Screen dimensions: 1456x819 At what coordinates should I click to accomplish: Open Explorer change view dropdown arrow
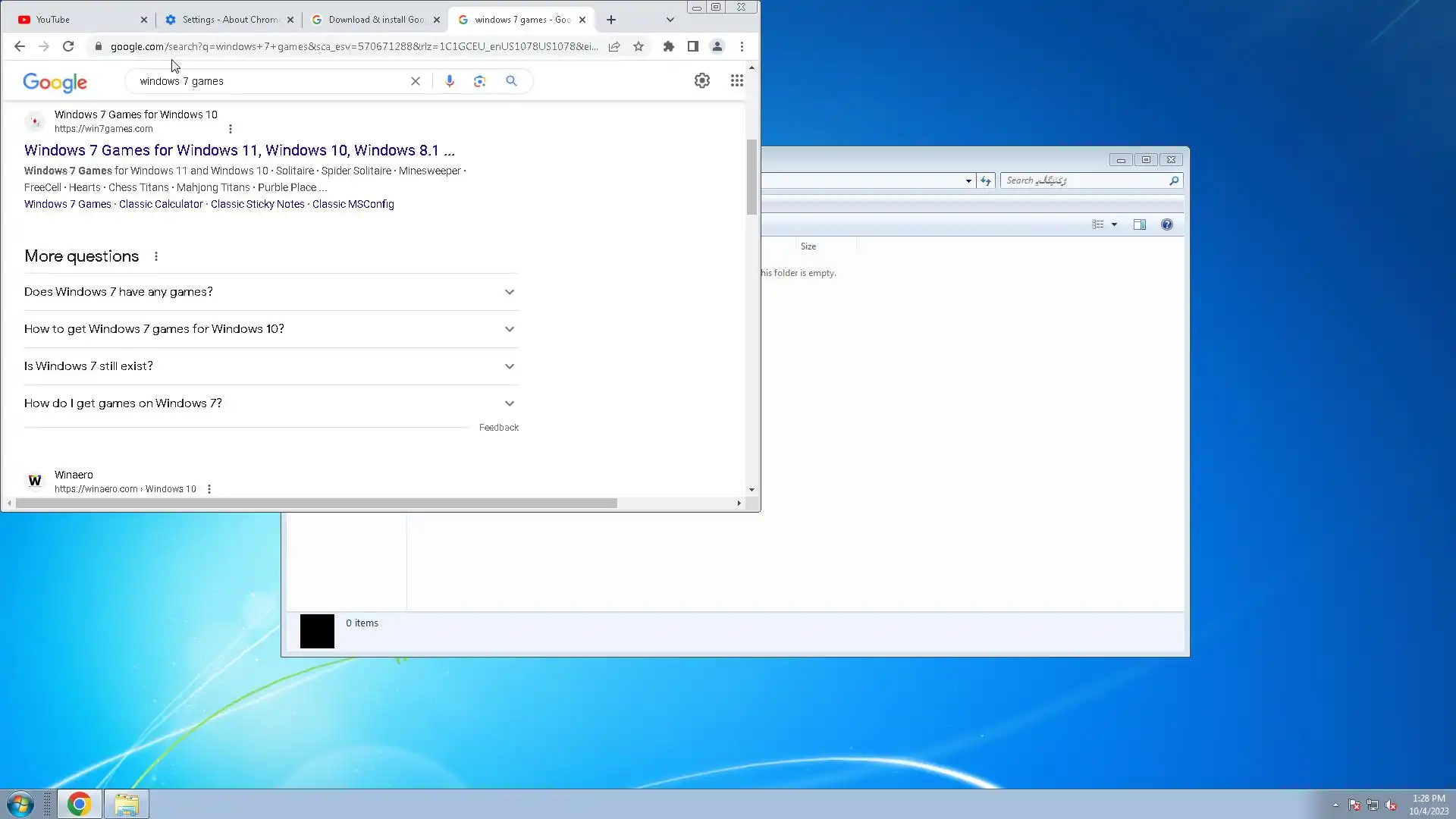(x=1114, y=224)
